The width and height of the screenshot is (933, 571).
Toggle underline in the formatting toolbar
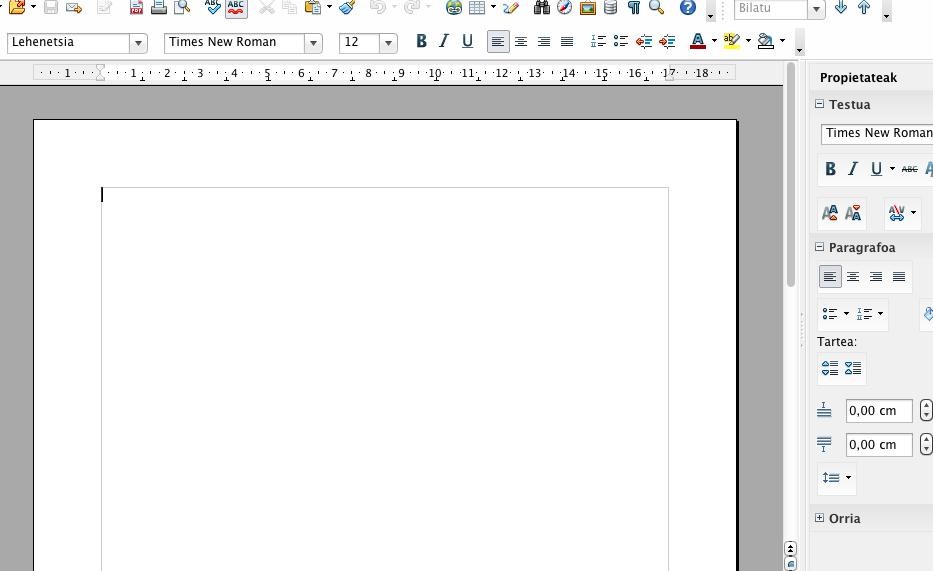468,41
